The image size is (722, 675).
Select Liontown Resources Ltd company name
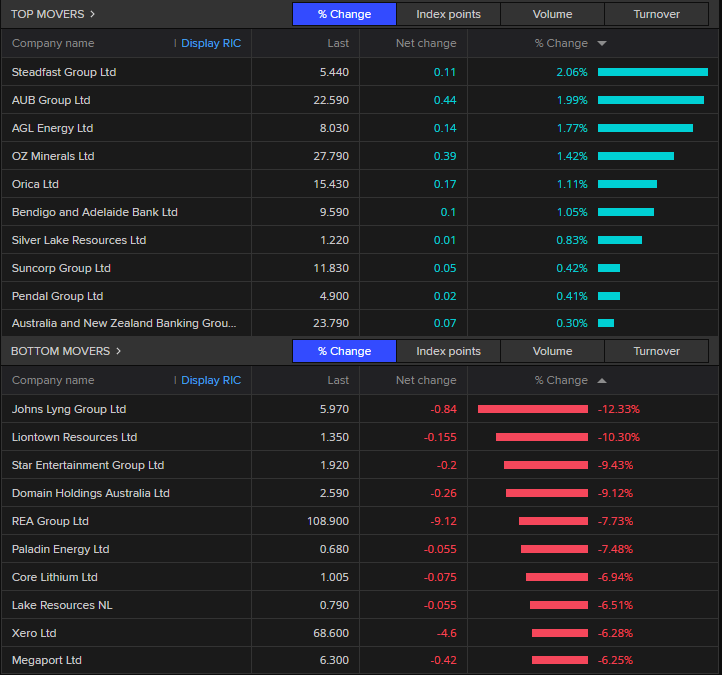pos(74,437)
